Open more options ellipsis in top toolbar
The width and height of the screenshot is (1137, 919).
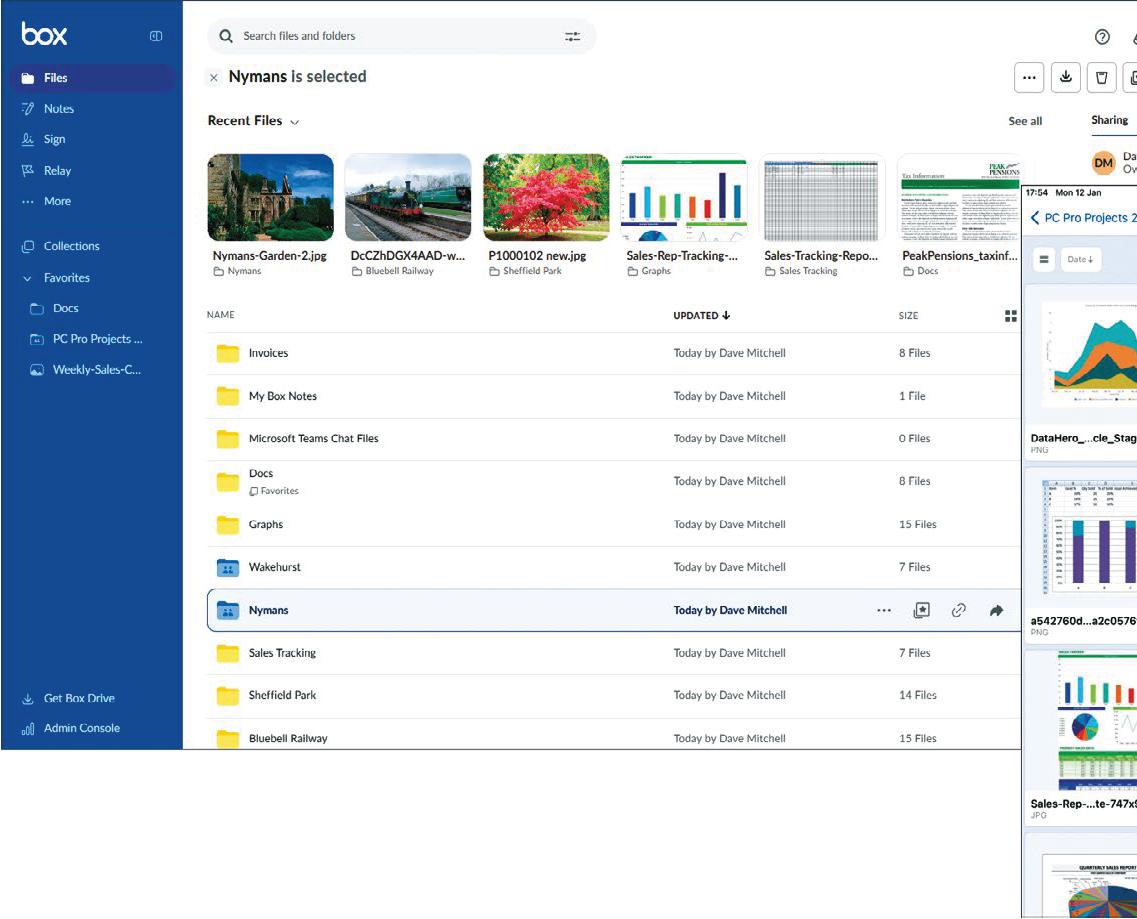pyautogui.click(x=1029, y=77)
